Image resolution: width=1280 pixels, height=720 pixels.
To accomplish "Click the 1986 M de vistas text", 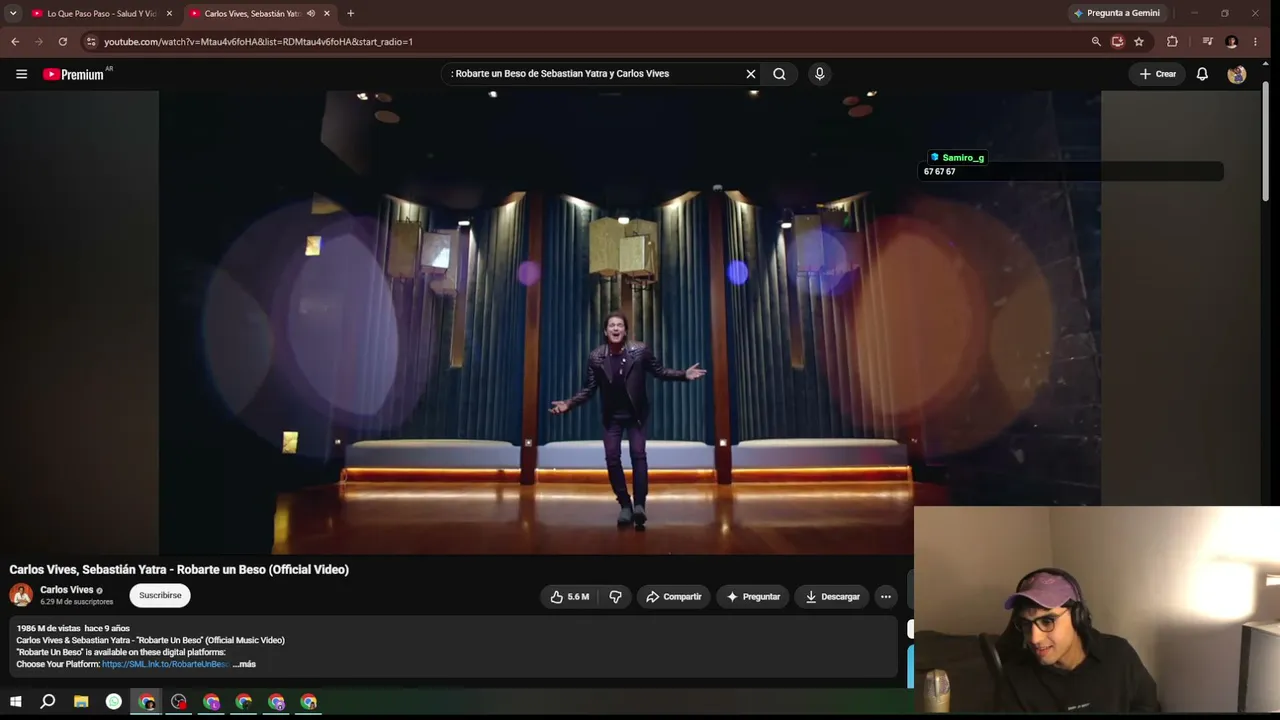I will 48,629.
